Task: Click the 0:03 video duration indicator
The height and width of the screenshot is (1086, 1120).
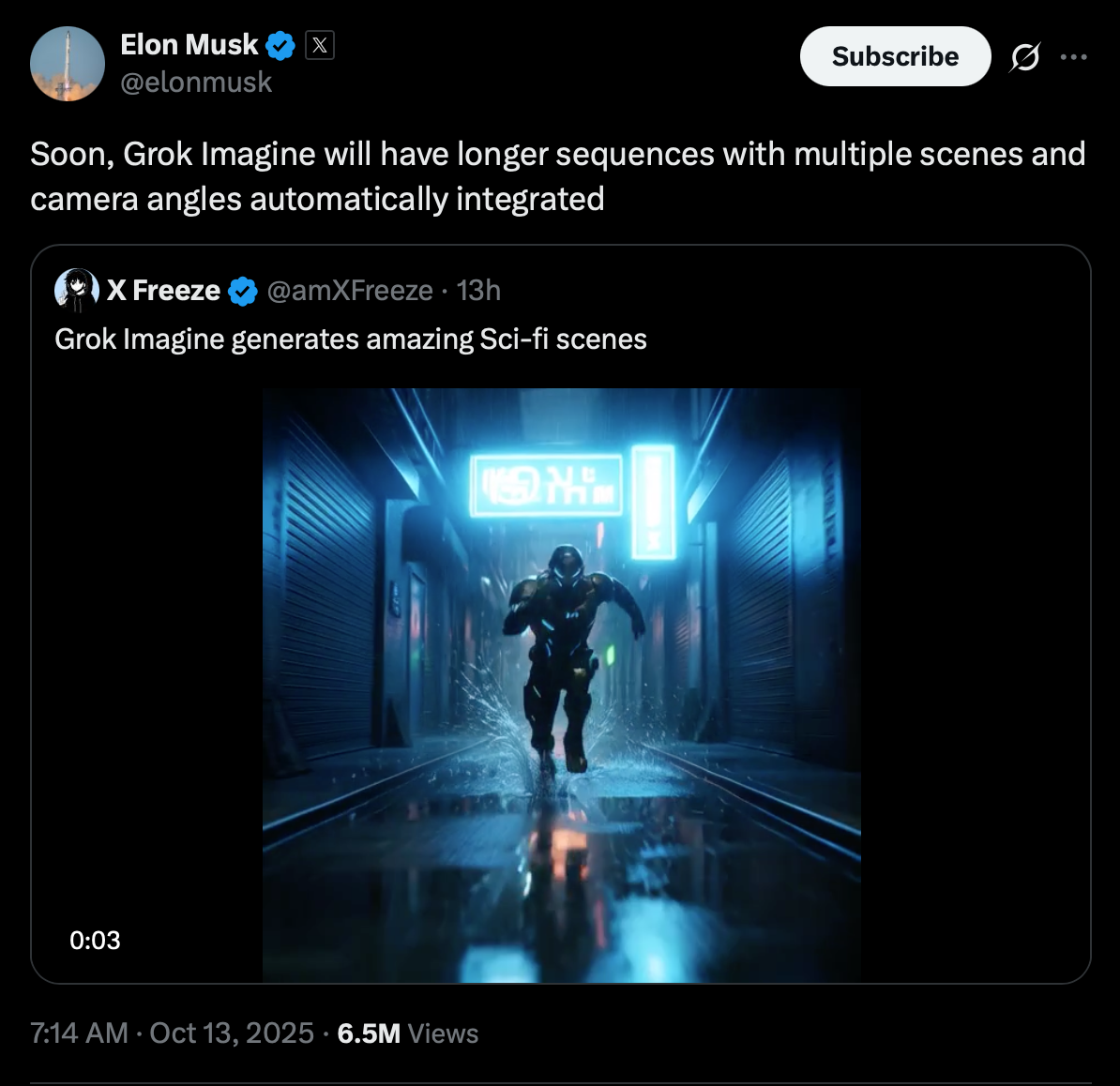Action: click(94, 940)
